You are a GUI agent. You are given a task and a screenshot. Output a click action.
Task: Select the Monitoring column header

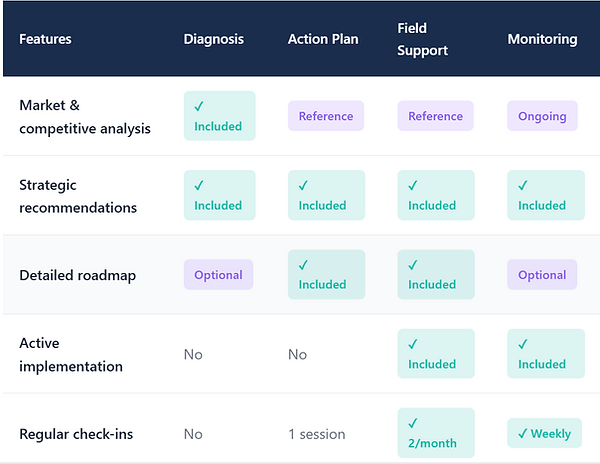[542, 40]
